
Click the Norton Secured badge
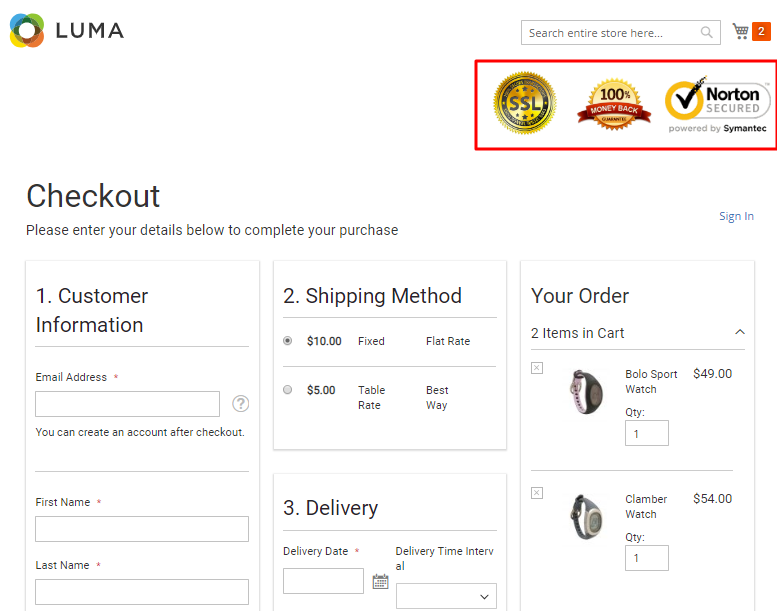[718, 104]
